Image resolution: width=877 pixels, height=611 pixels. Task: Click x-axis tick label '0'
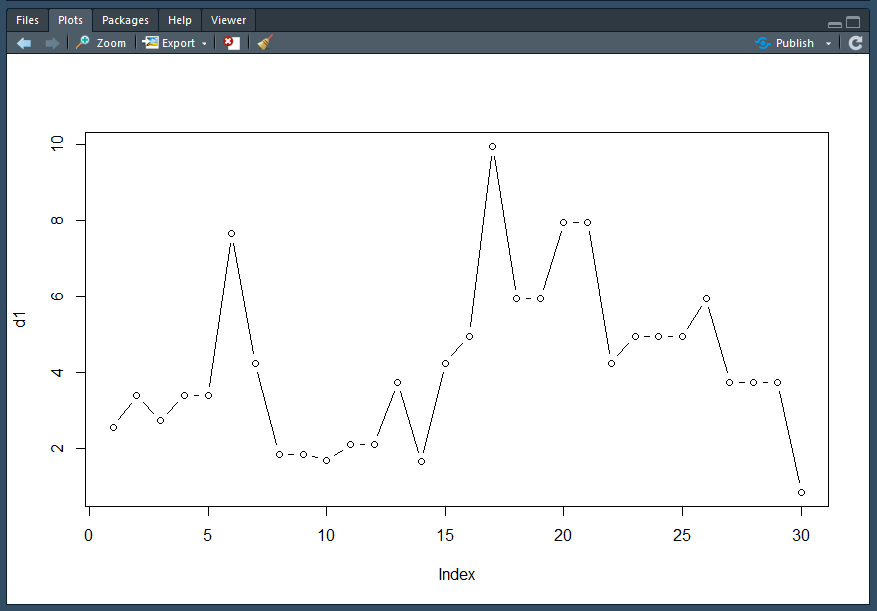88,535
